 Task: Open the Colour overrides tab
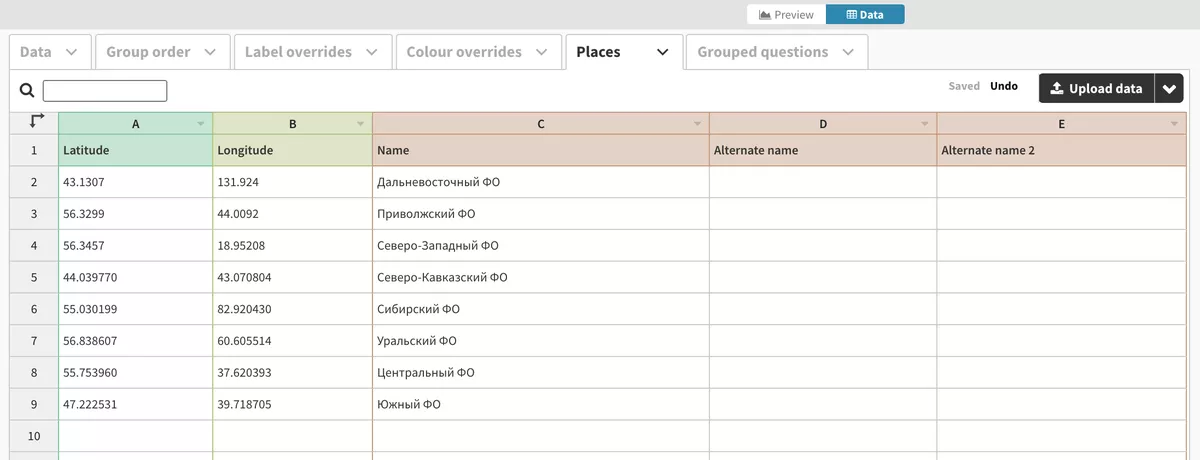477,52
